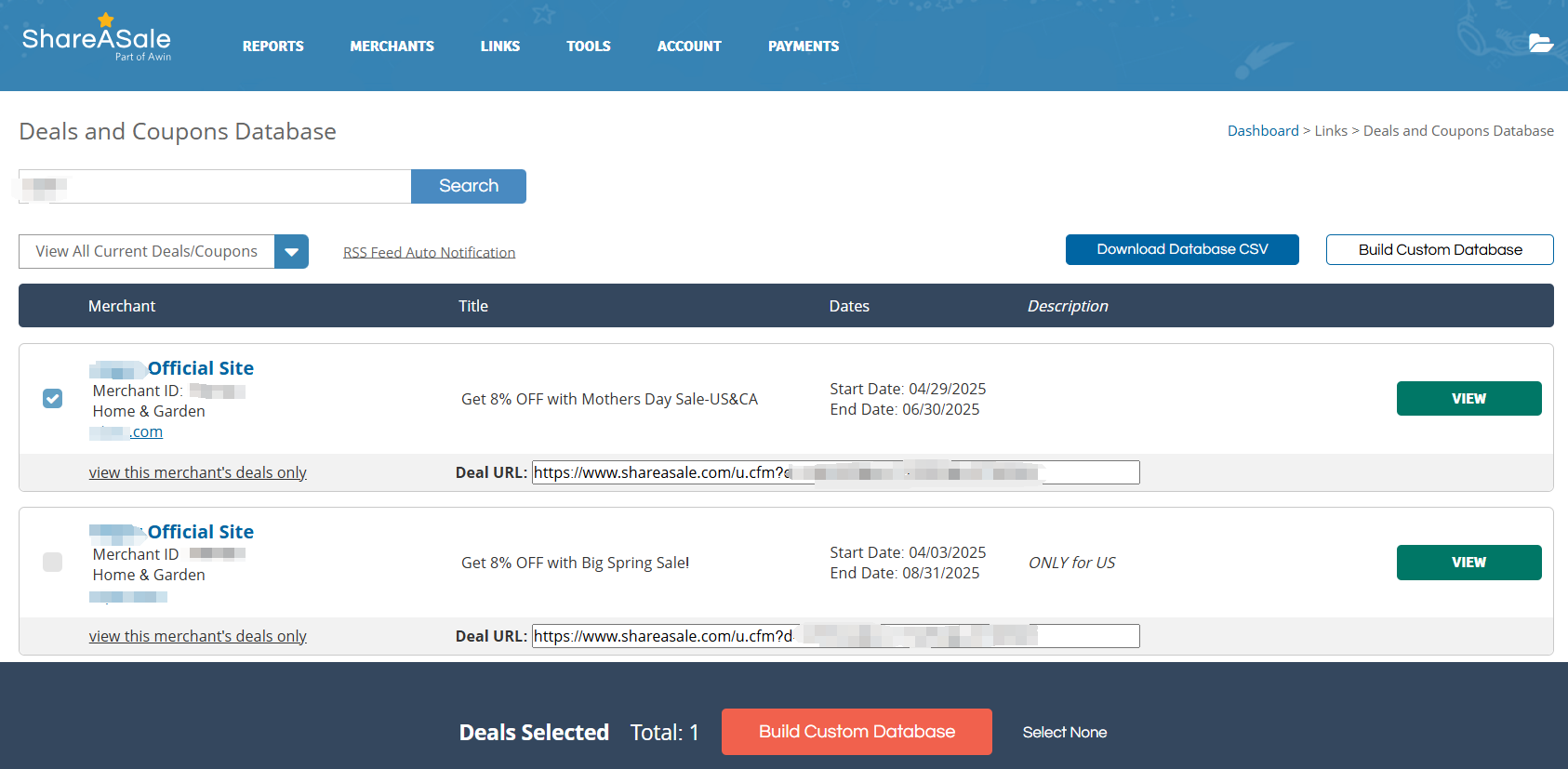Open the folder icon in header
Image resolution: width=1568 pixels, height=769 pixels.
1541,44
